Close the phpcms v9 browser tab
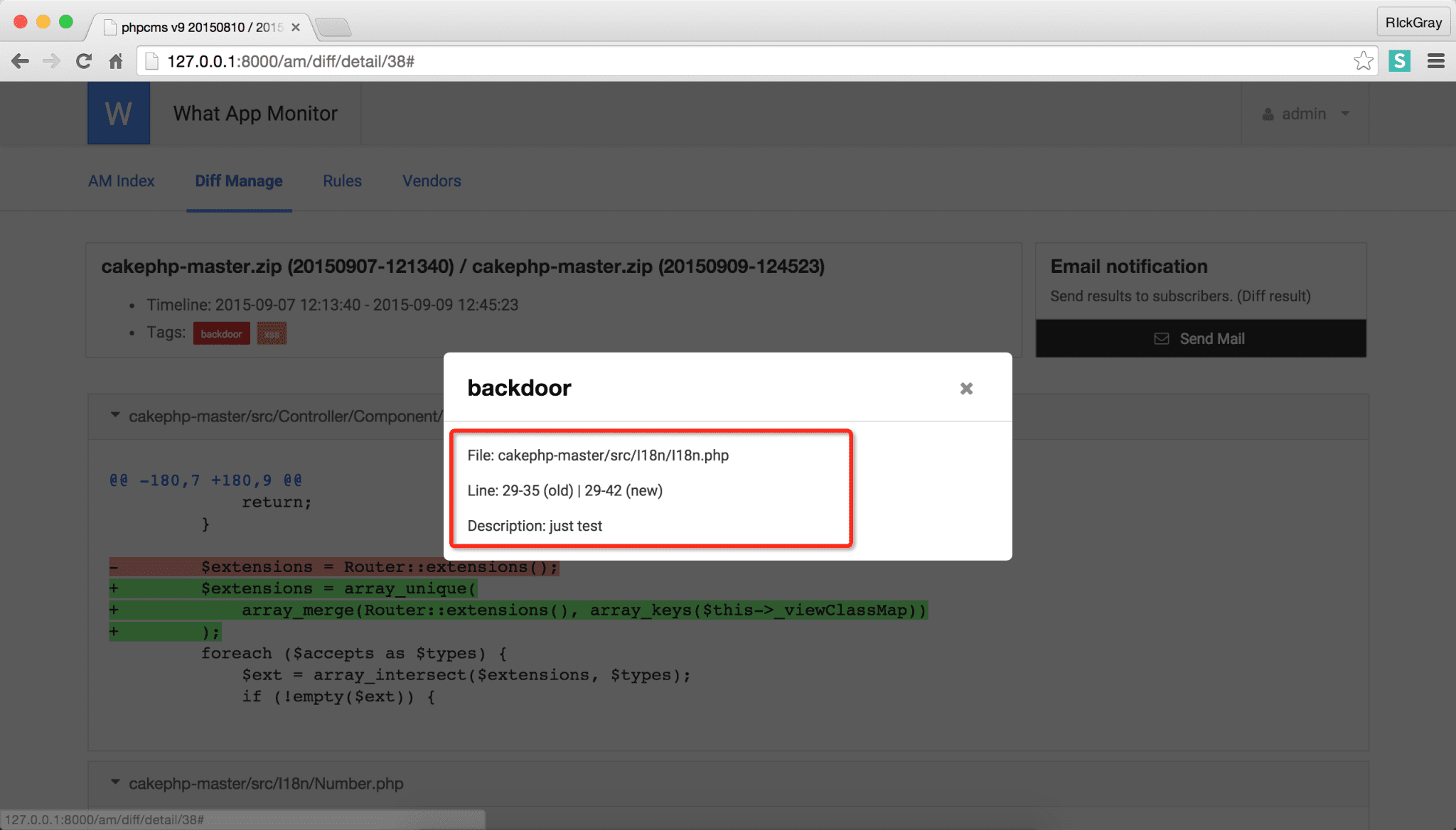The width and height of the screenshot is (1456, 830). point(296,27)
